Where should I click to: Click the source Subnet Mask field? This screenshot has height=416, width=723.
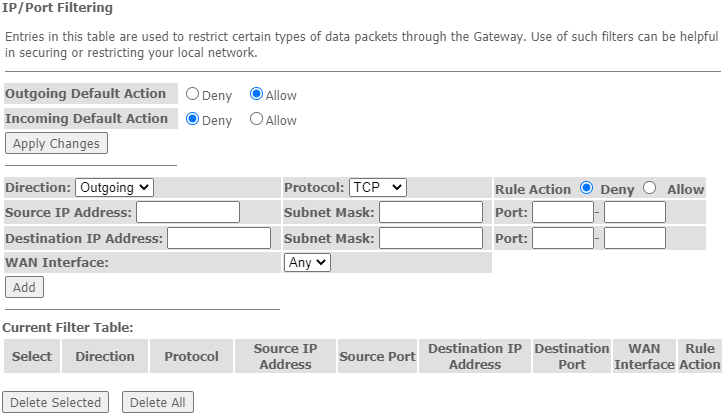point(431,212)
